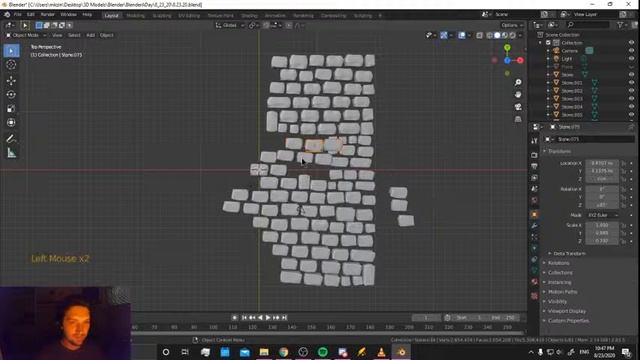Open the Modifier properties wrench tab

click(534, 226)
